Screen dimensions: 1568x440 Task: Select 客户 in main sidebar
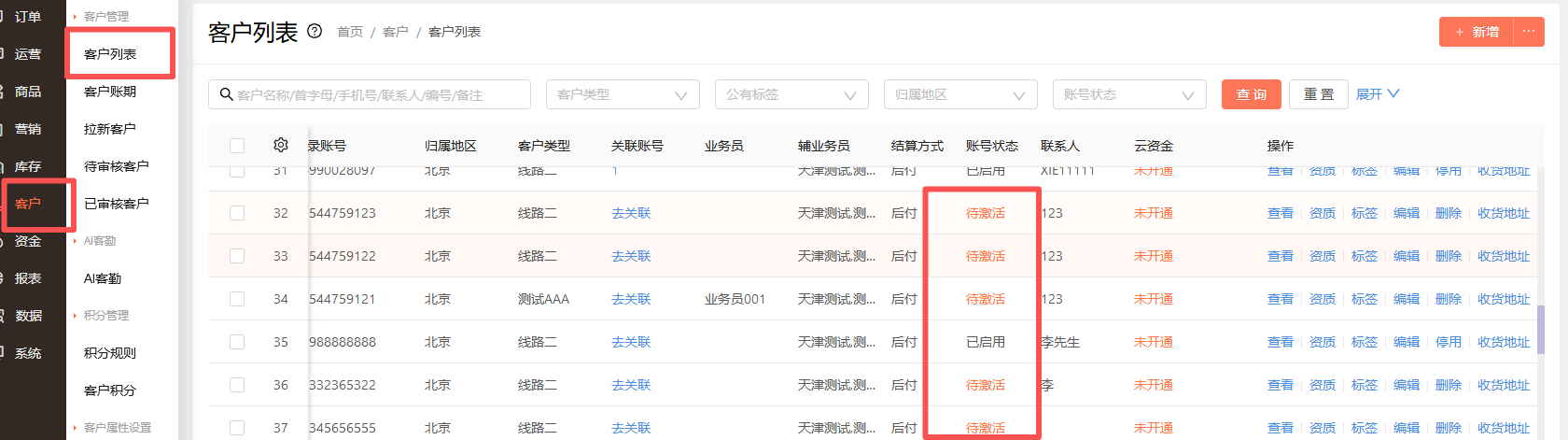coord(28,204)
